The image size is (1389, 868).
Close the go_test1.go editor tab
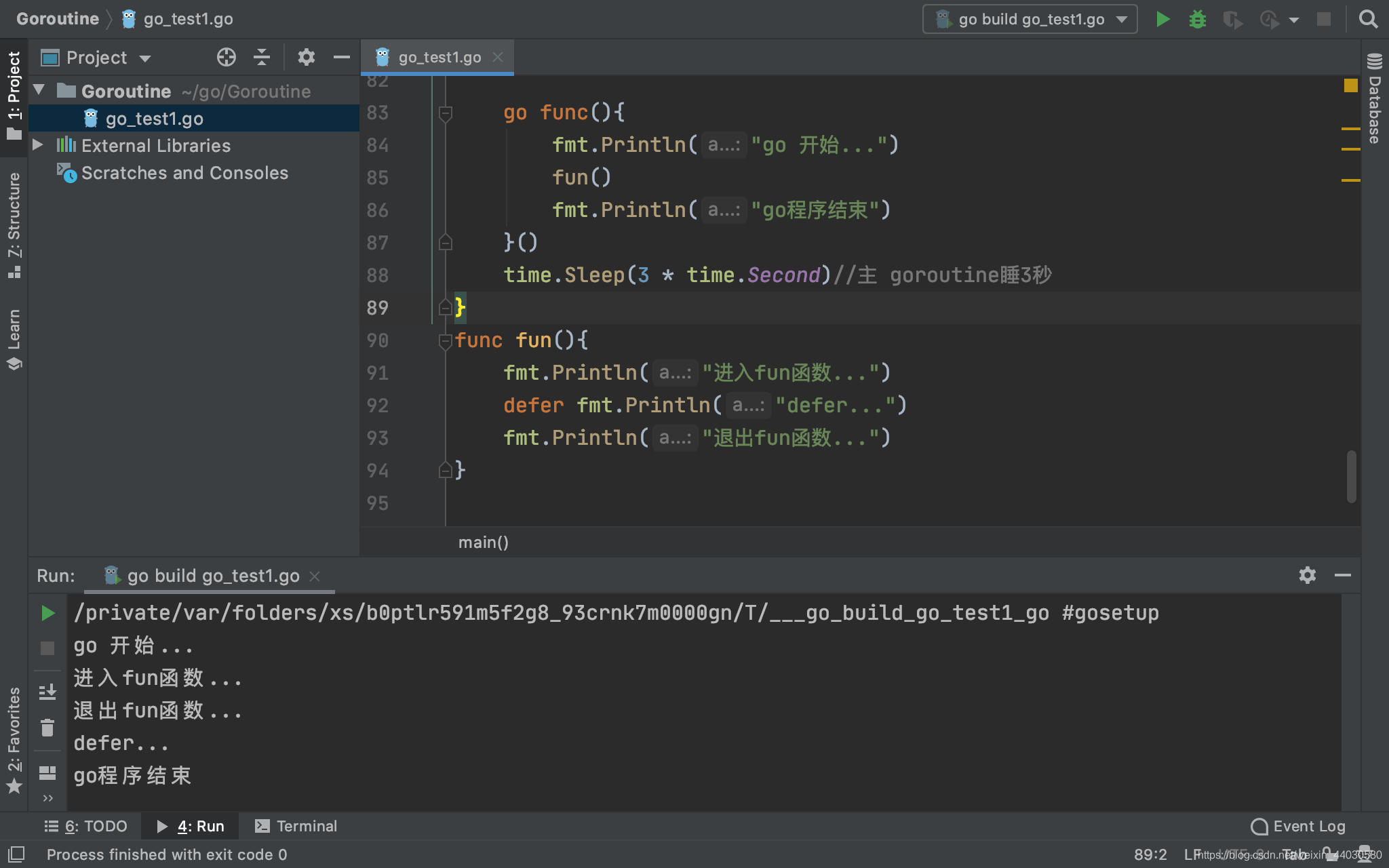[x=498, y=57]
